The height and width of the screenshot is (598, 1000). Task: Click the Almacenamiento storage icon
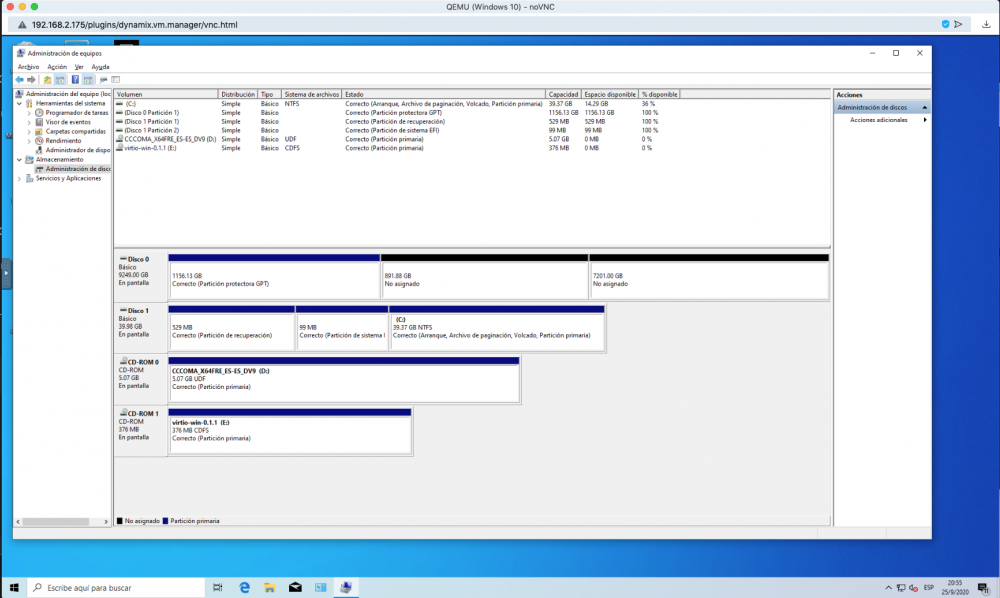29,159
